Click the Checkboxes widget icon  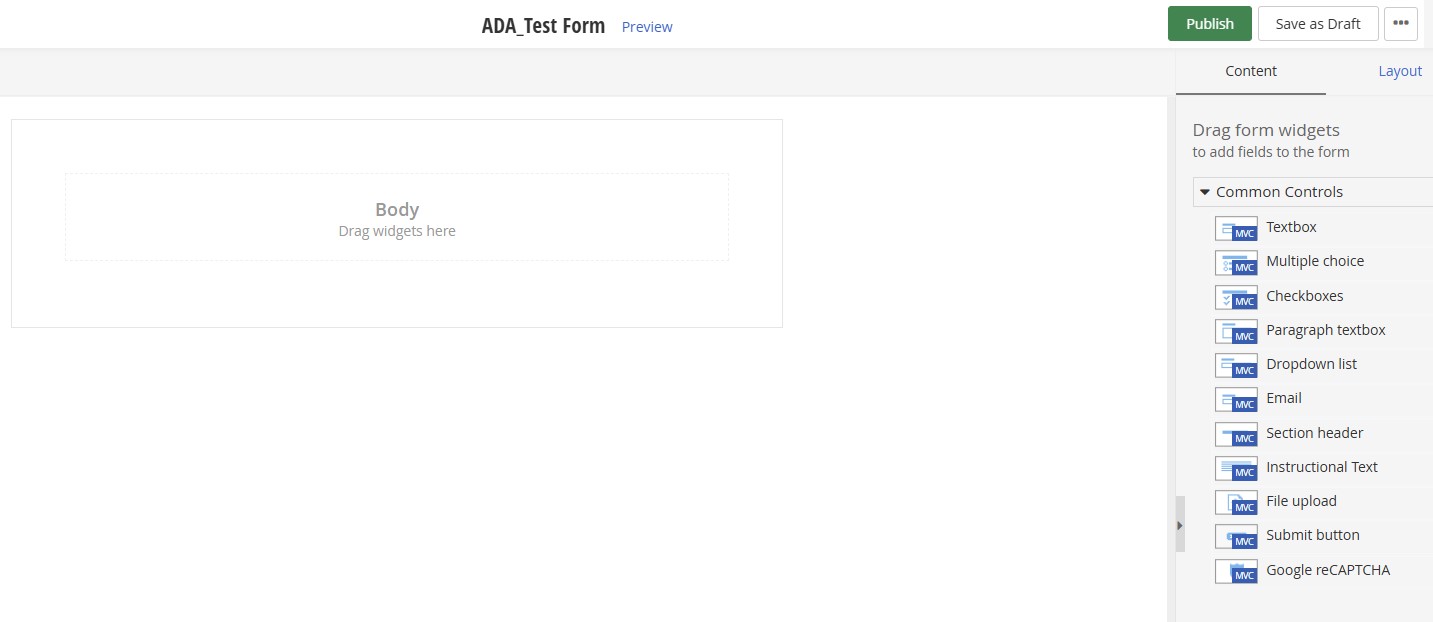1236,297
